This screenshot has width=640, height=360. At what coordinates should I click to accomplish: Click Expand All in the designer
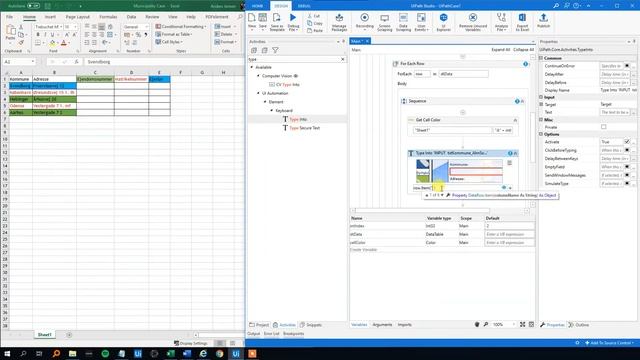pos(500,50)
